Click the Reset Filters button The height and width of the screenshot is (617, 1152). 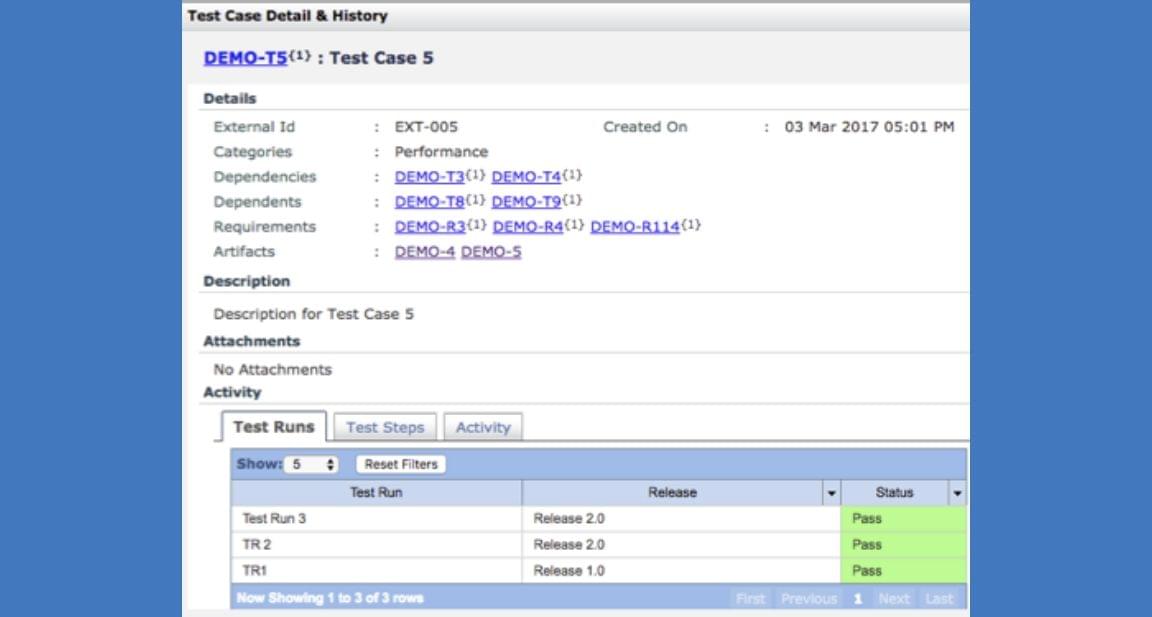pos(401,465)
